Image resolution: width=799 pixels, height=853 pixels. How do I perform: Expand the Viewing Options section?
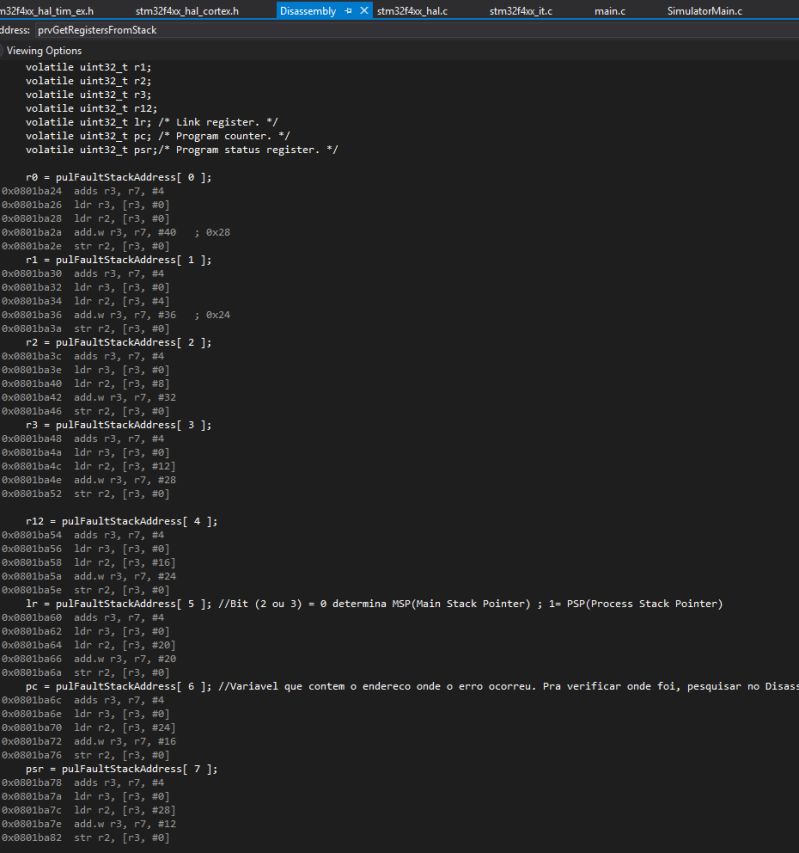point(44,51)
